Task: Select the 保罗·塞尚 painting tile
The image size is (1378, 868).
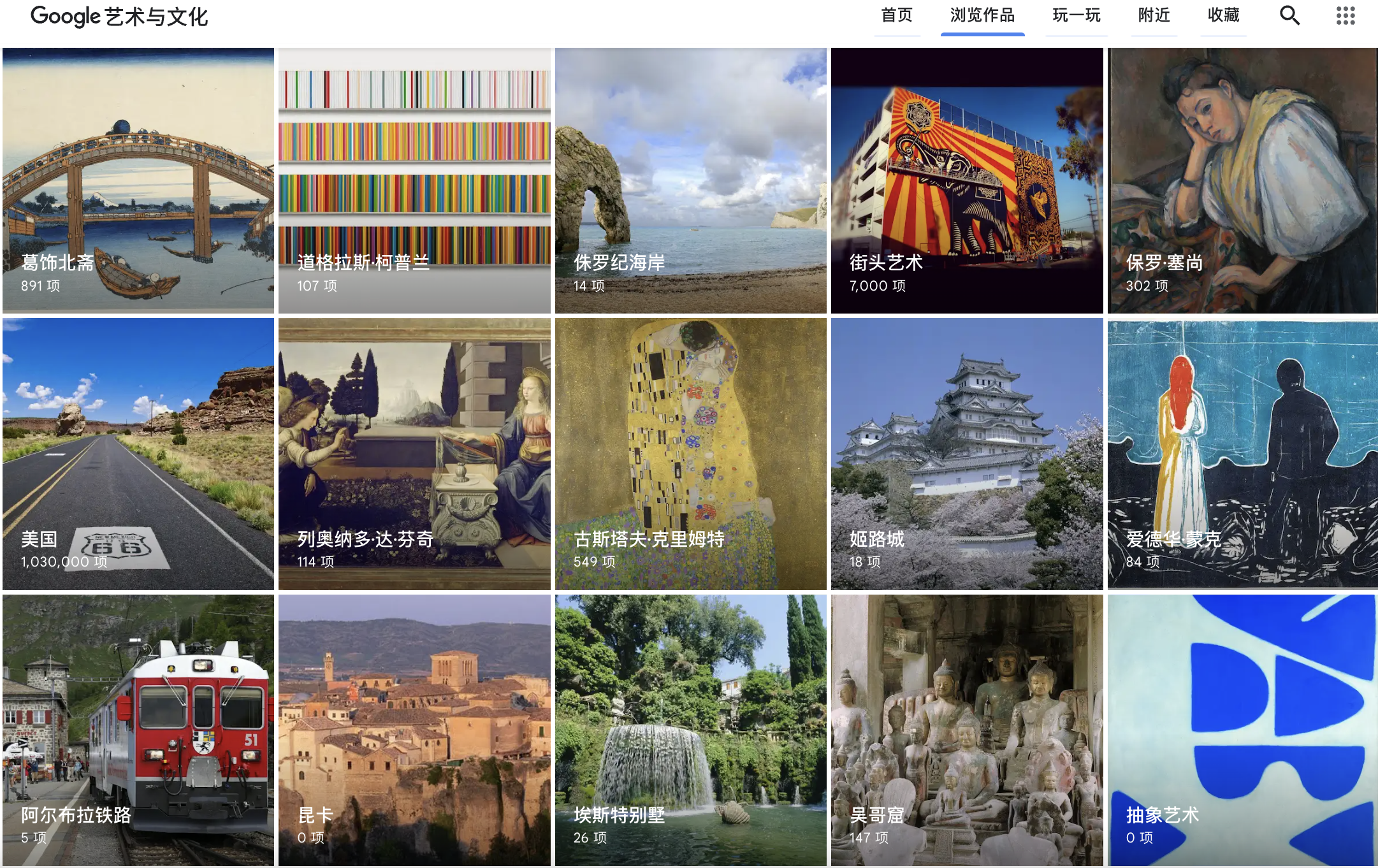Action: (1242, 180)
